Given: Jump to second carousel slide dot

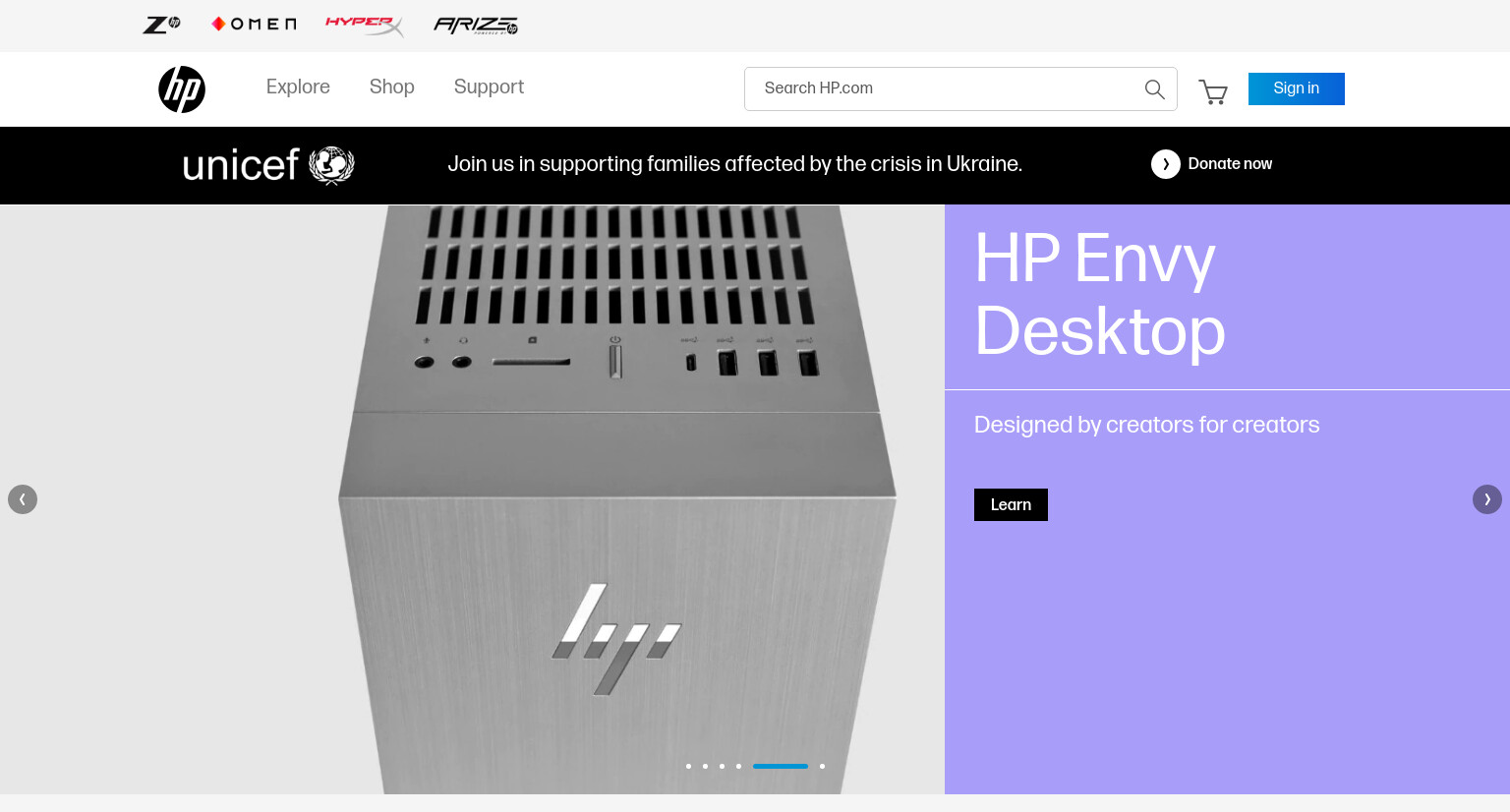Looking at the screenshot, I should (x=705, y=766).
